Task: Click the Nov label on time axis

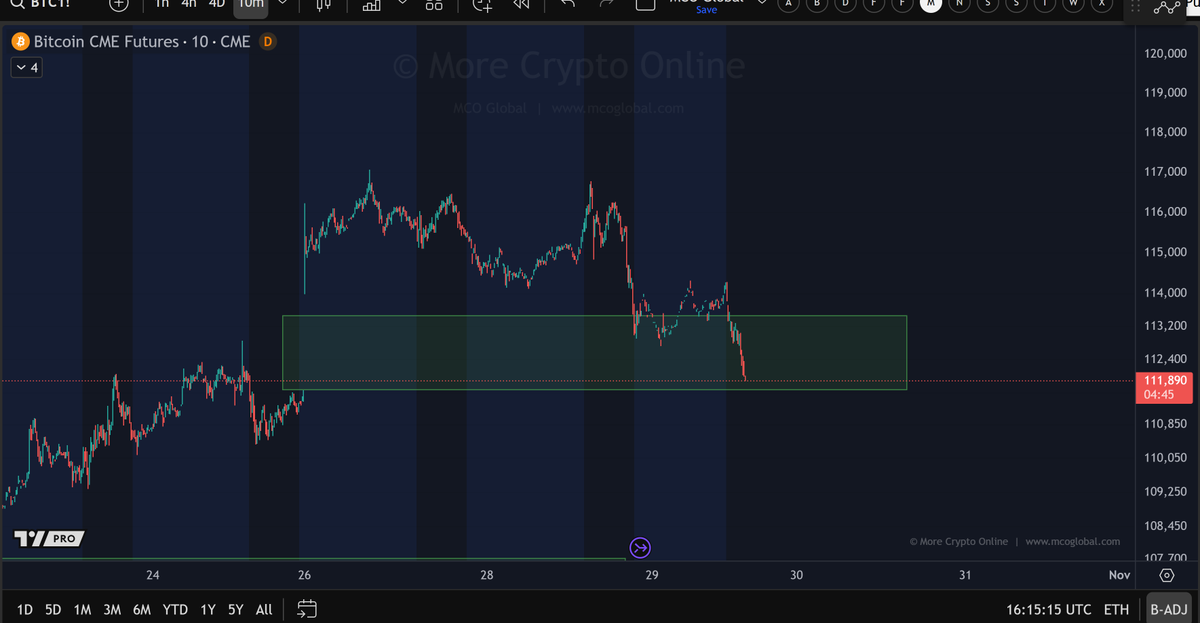Action: tap(1119, 575)
